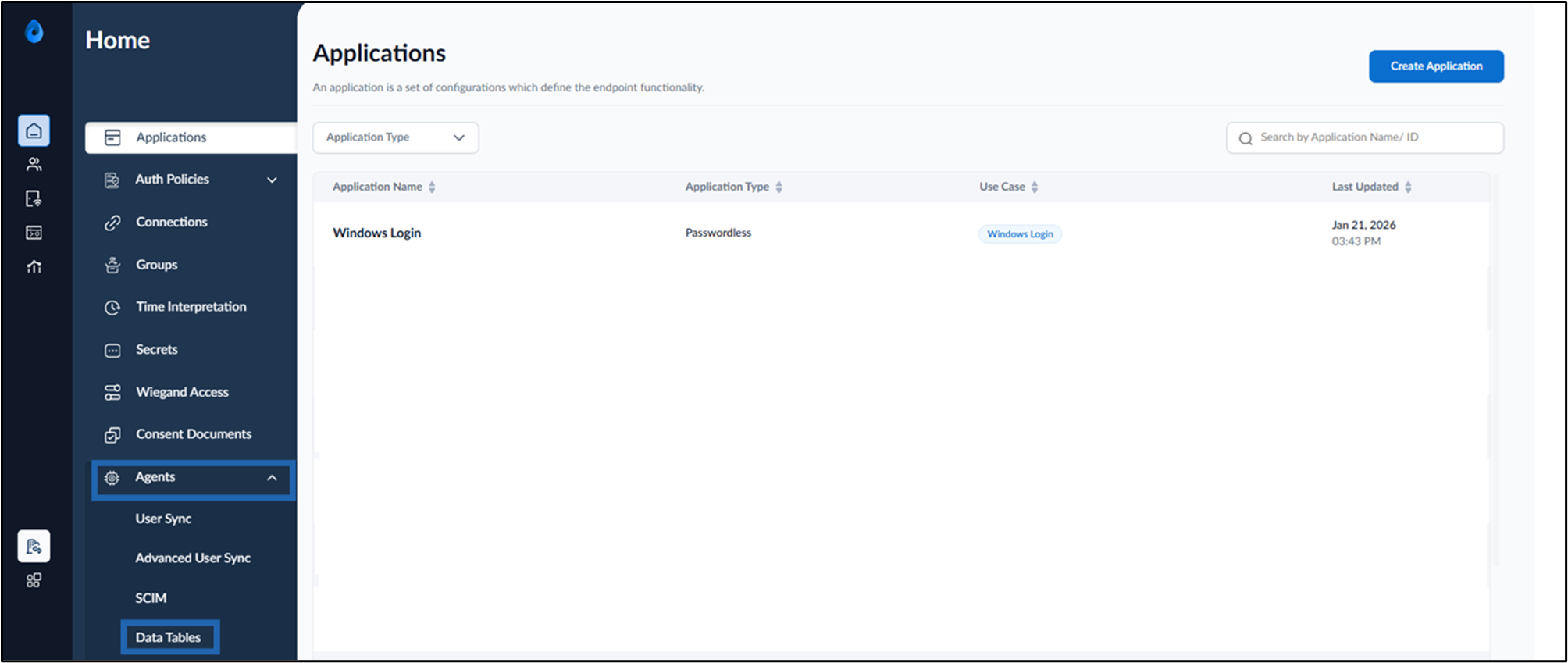Open Data Tables submenu item
Viewport: 1568px width, 663px height.
[168, 637]
